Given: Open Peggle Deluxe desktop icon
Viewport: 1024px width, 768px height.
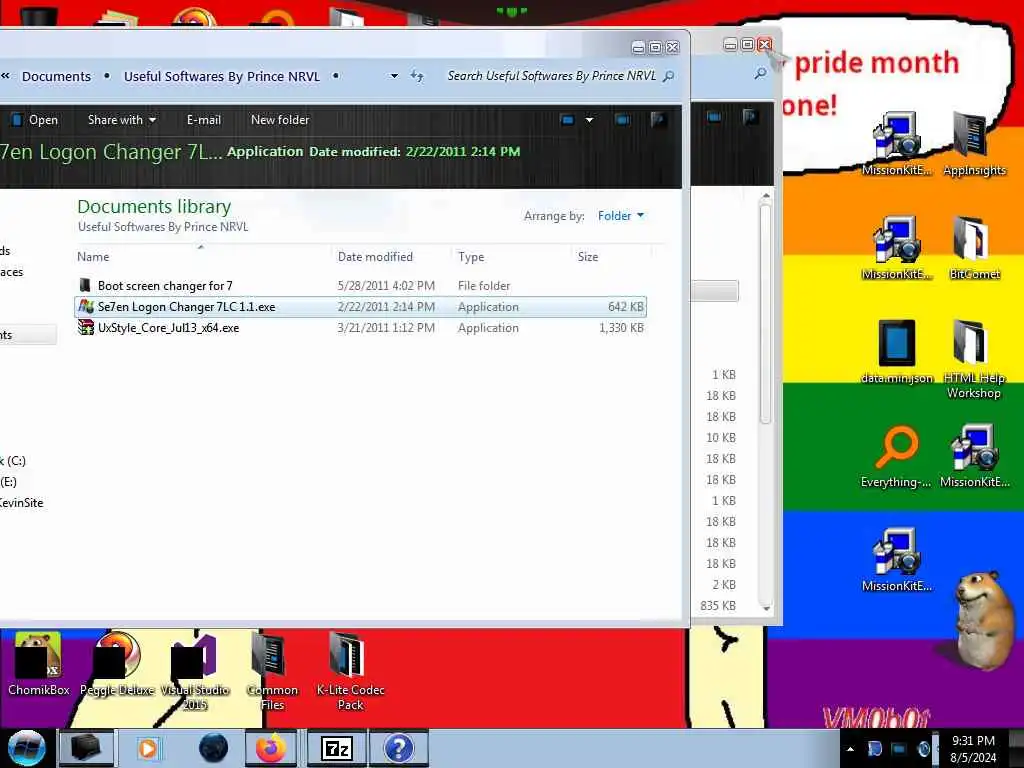Looking at the screenshot, I should pos(117,664).
